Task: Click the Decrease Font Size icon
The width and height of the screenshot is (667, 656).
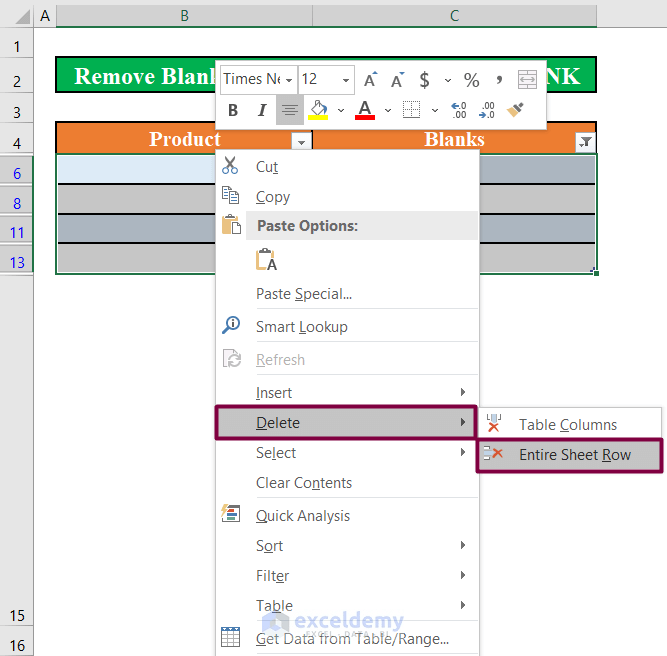Action: click(397, 80)
